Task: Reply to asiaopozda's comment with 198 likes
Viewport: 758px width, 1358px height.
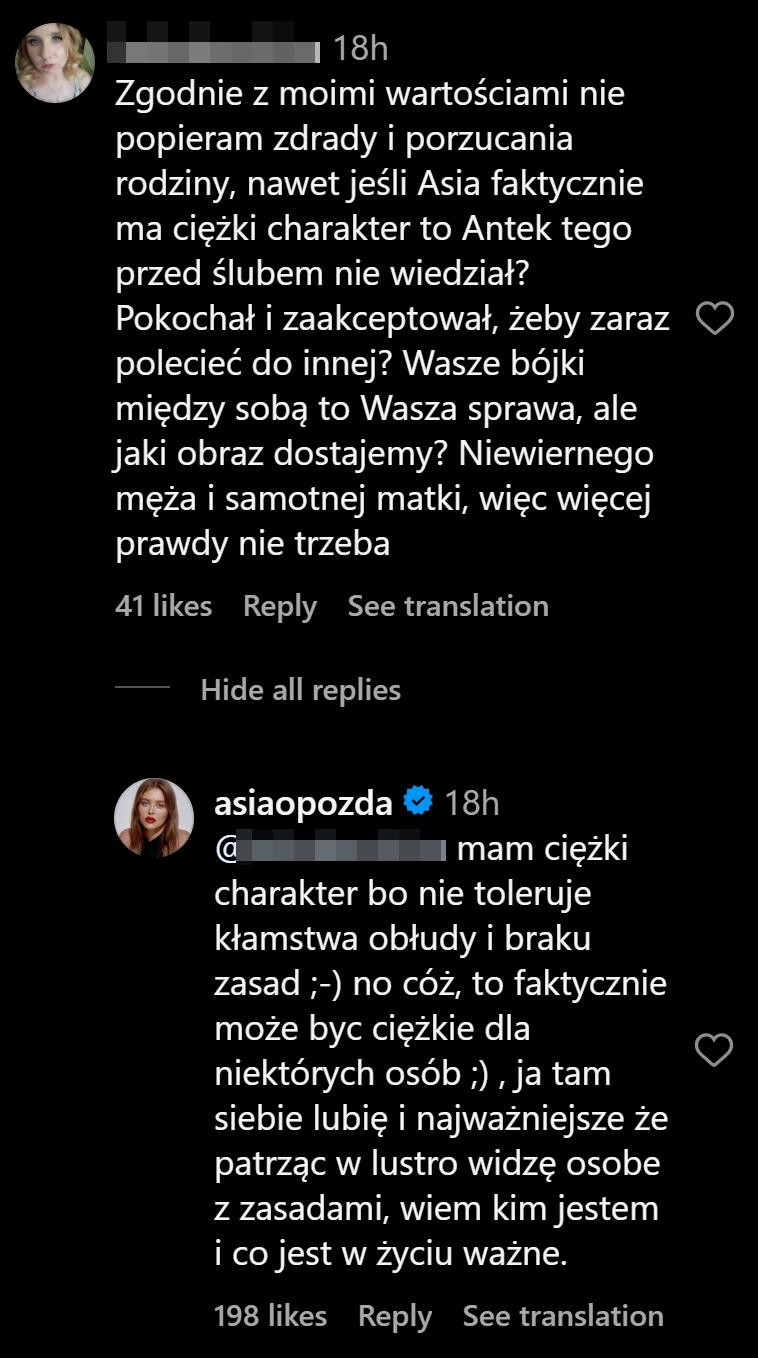Action: click(395, 1317)
